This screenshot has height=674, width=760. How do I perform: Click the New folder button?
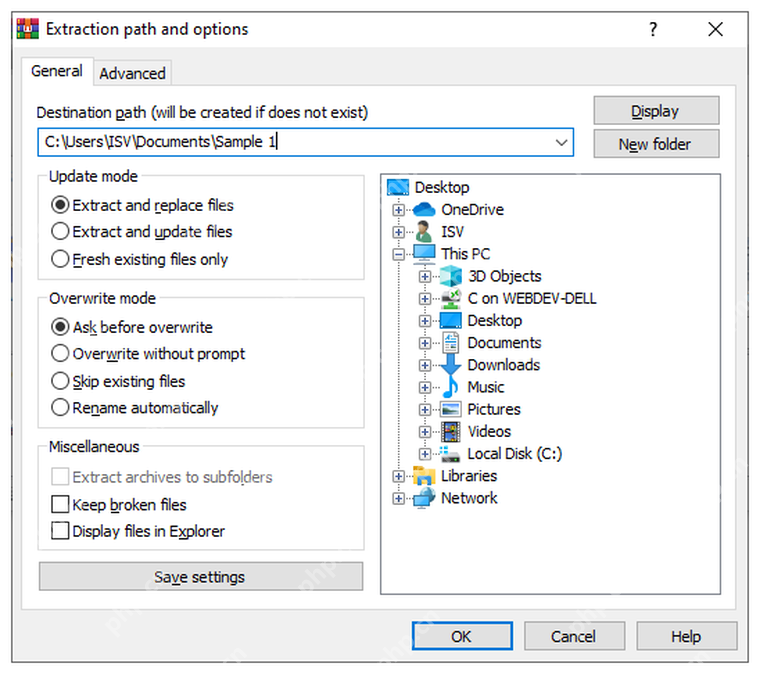pos(656,143)
